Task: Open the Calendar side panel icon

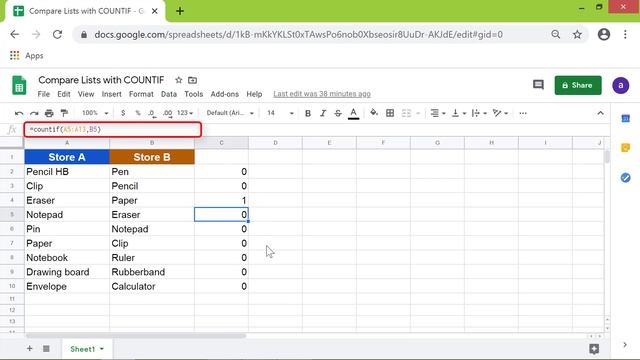Action: [x=625, y=118]
